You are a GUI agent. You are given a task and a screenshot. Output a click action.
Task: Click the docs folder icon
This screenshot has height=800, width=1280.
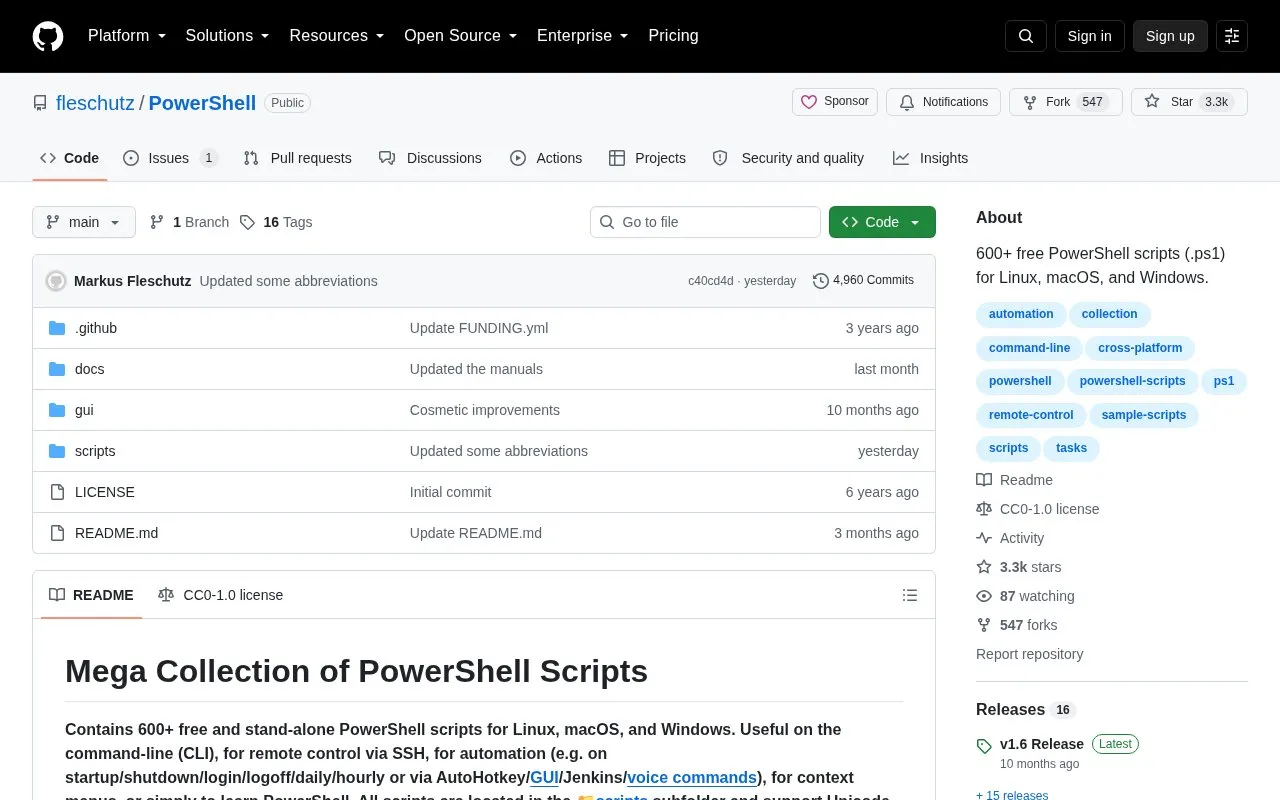[x=57, y=369]
